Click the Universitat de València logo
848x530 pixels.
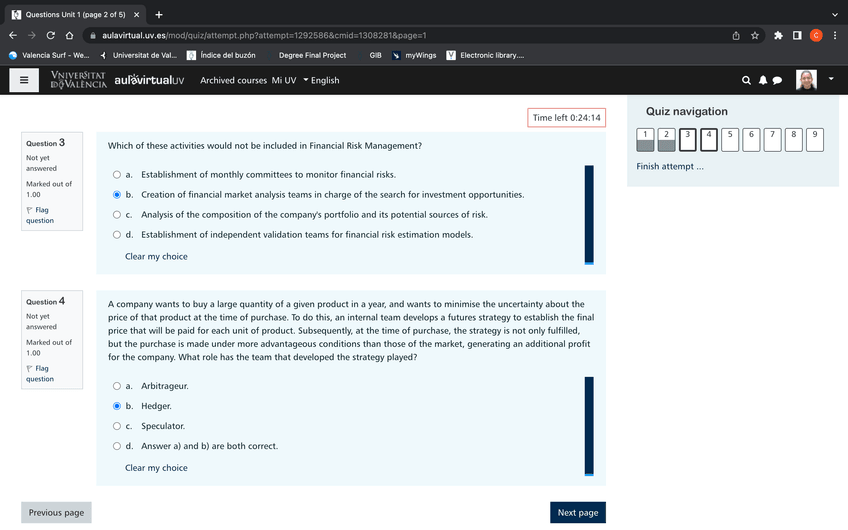tap(78, 80)
